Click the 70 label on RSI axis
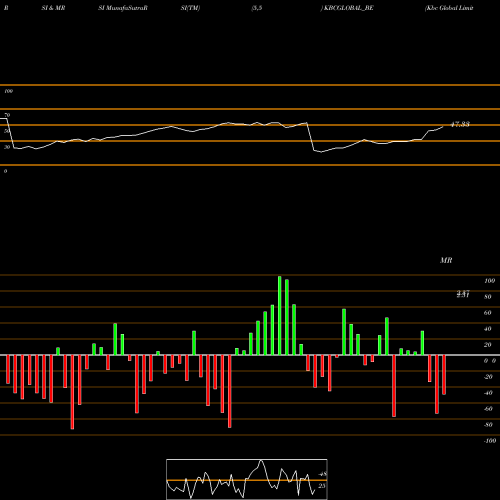 click(x=7, y=115)
